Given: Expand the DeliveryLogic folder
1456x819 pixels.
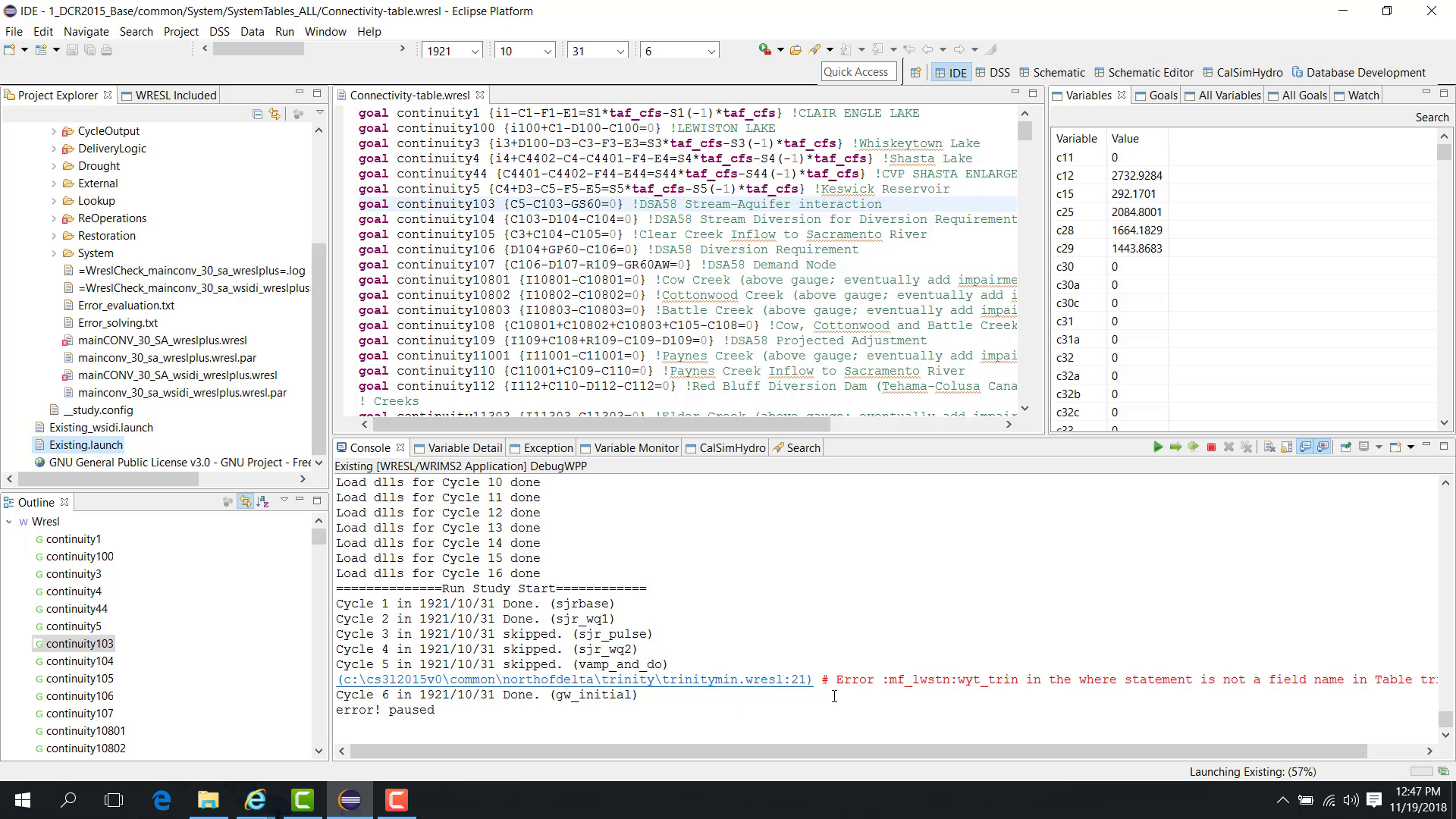Looking at the screenshot, I should (x=54, y=149).
